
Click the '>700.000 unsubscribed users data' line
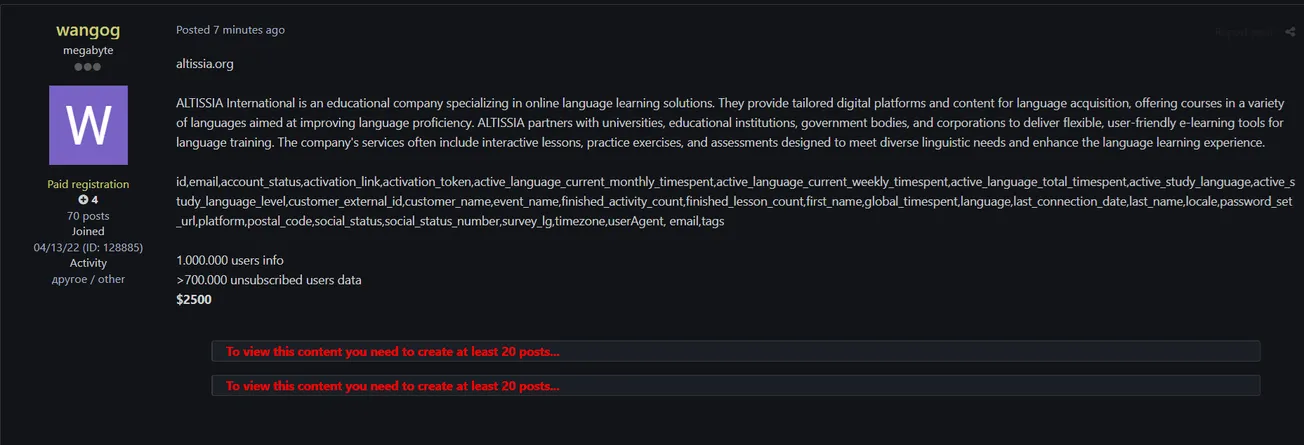pos(269,280)
